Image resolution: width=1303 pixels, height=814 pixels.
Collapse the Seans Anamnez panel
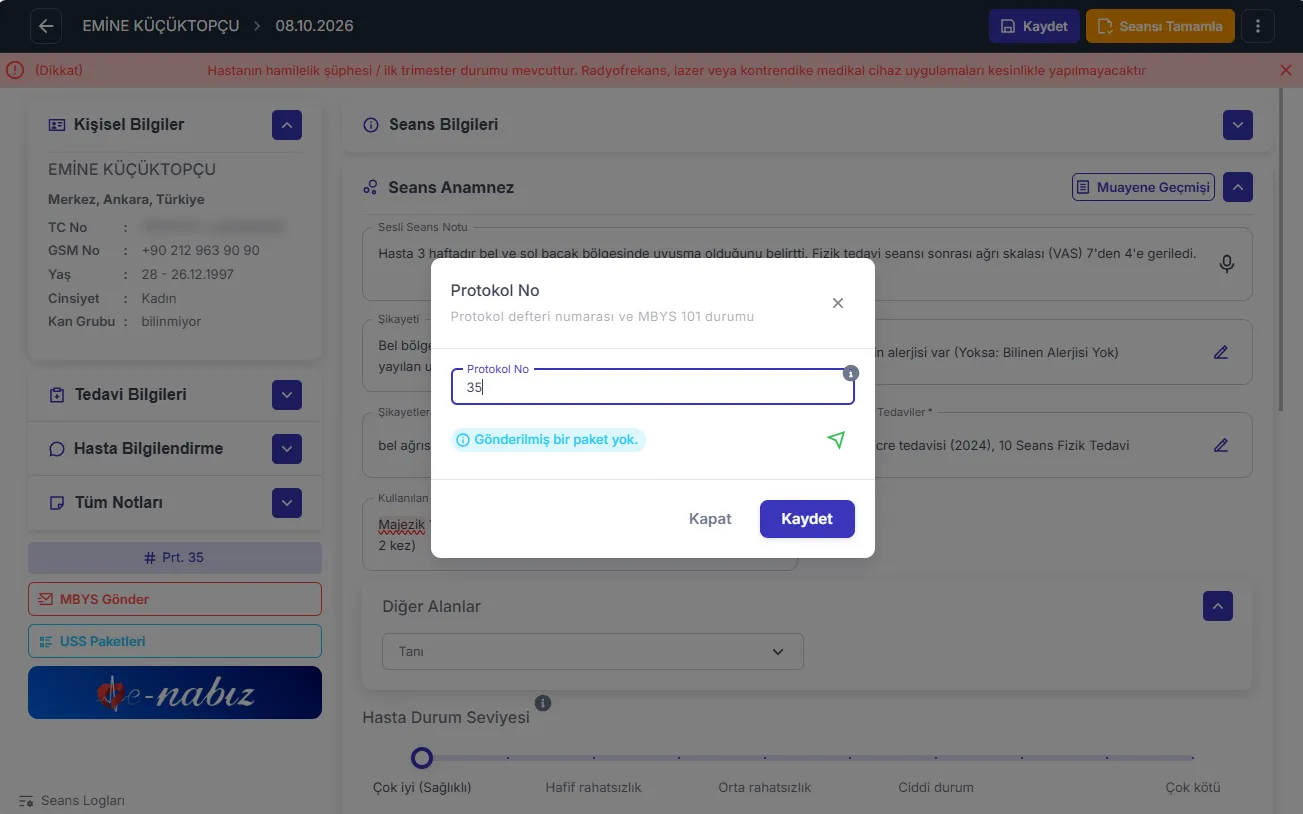tap(1238, 187)
